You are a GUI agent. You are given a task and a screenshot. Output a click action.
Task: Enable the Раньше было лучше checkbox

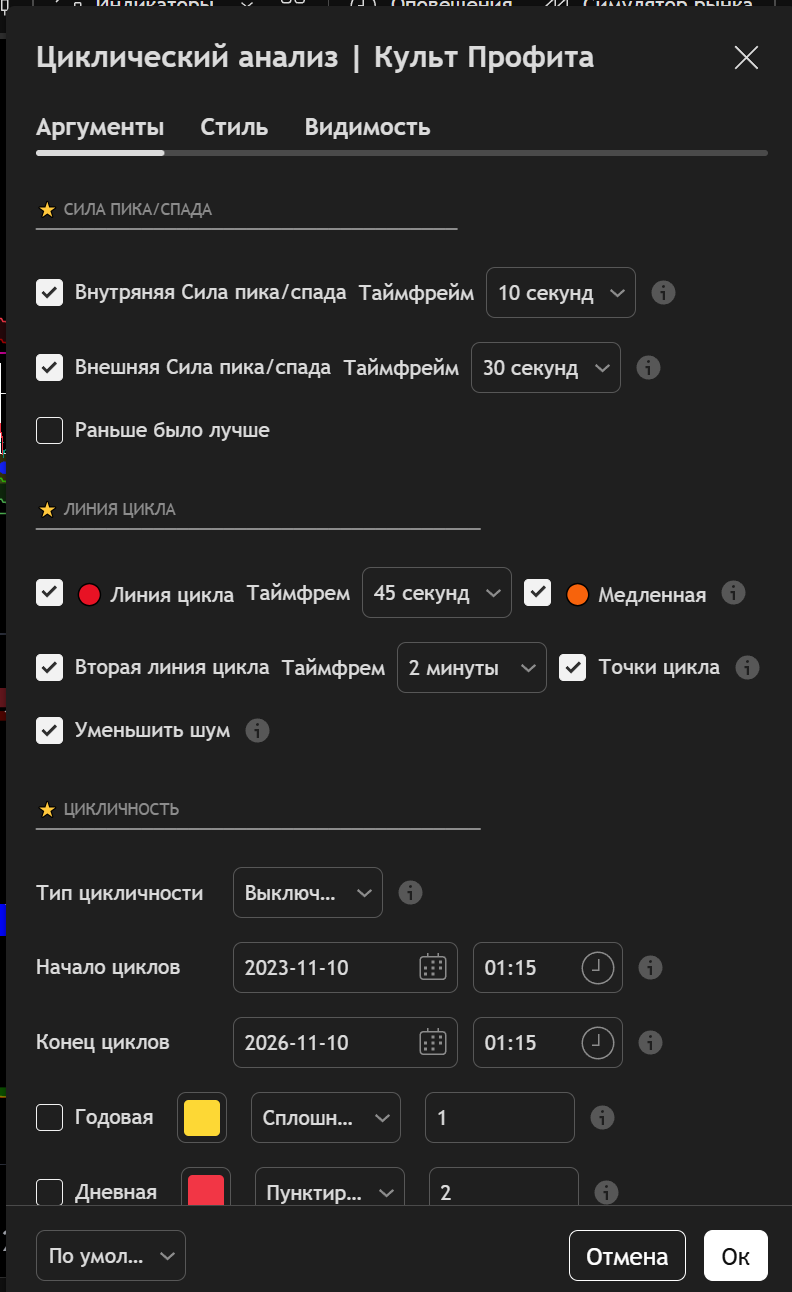[50, 430]
